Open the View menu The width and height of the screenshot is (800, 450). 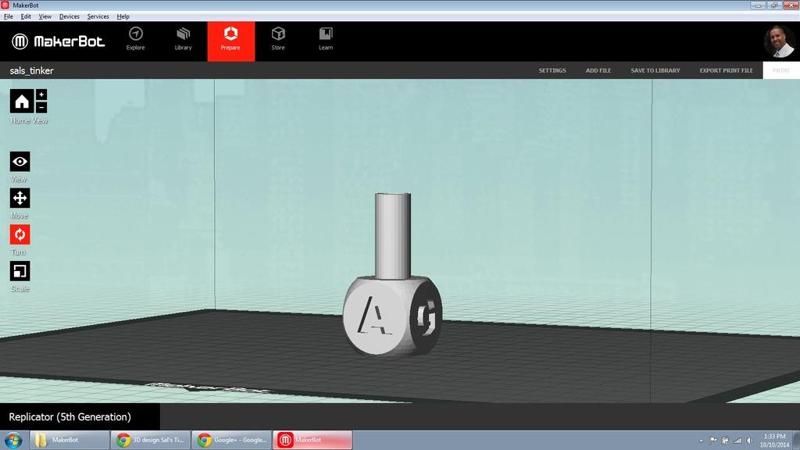45,16
